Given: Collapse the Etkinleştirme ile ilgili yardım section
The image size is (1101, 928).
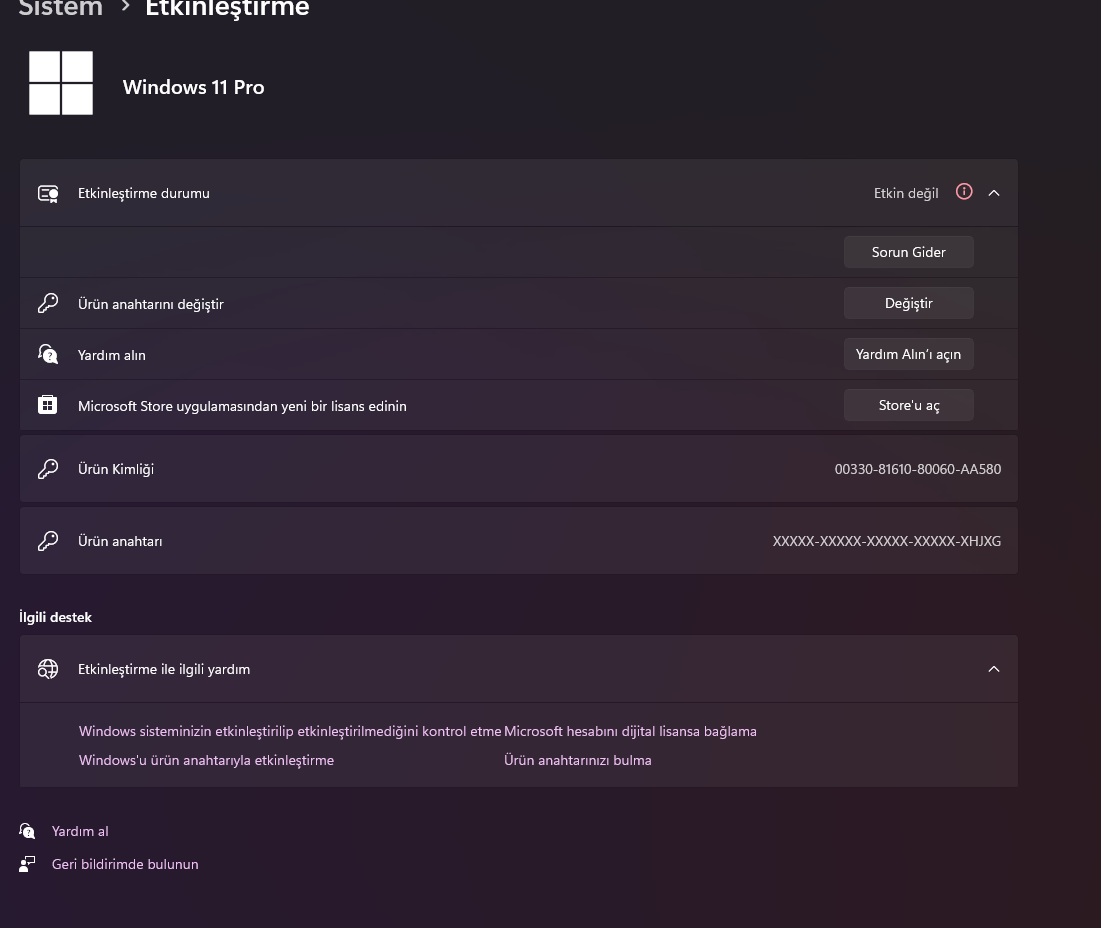Looking at the screenshot, I should [994, 669].
